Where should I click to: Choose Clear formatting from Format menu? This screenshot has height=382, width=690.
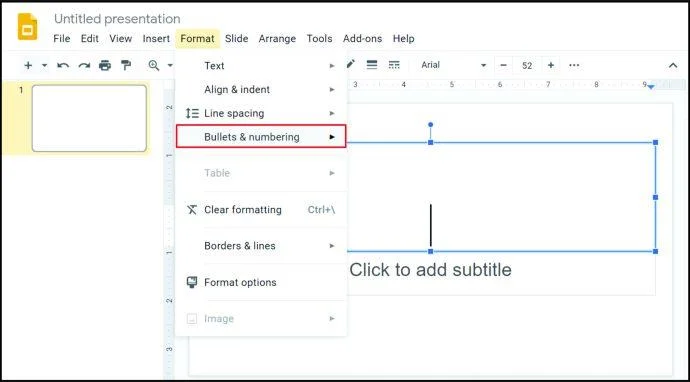261,210
